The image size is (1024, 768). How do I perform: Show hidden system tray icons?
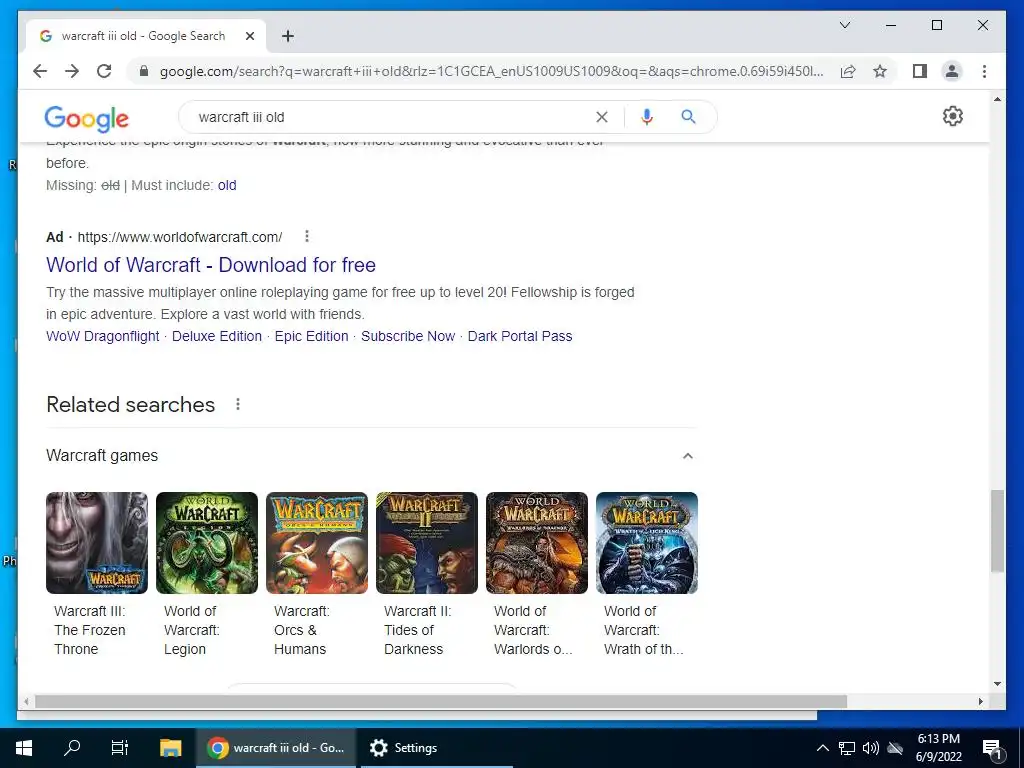click(822, 748)
